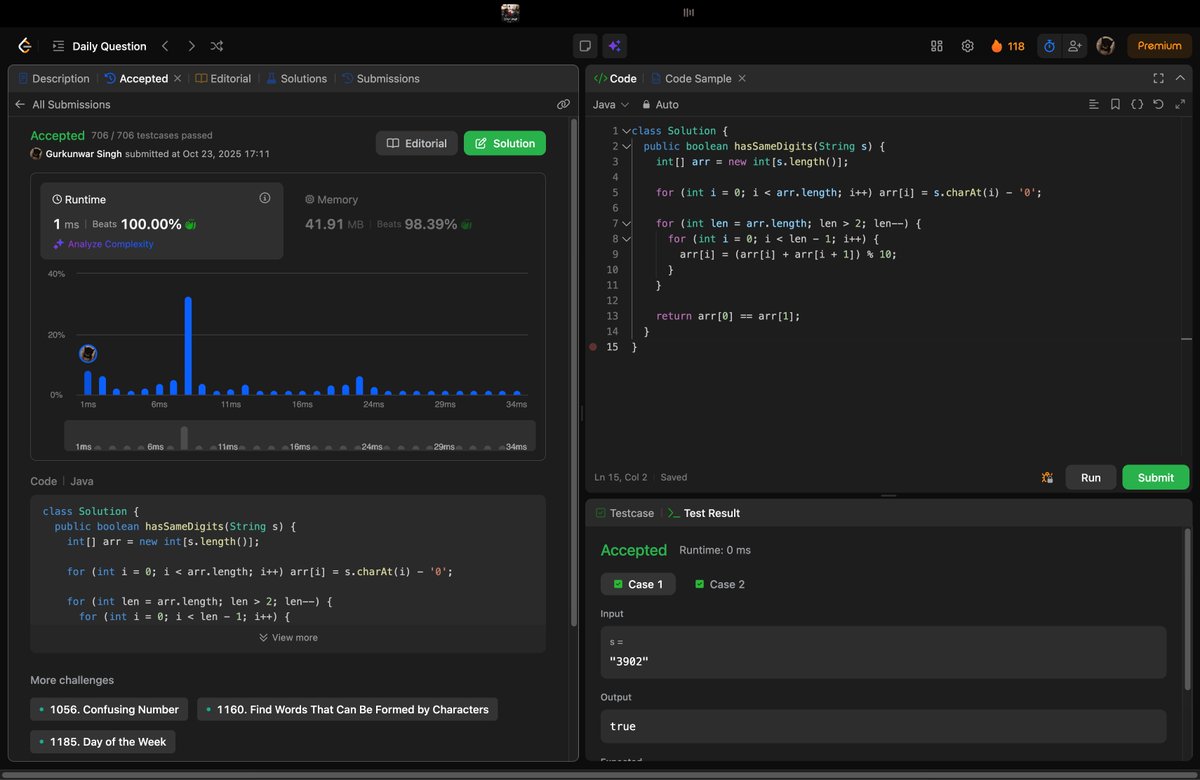Expand code with View more
1200x780 pixels.
click(x=288, y=637)
